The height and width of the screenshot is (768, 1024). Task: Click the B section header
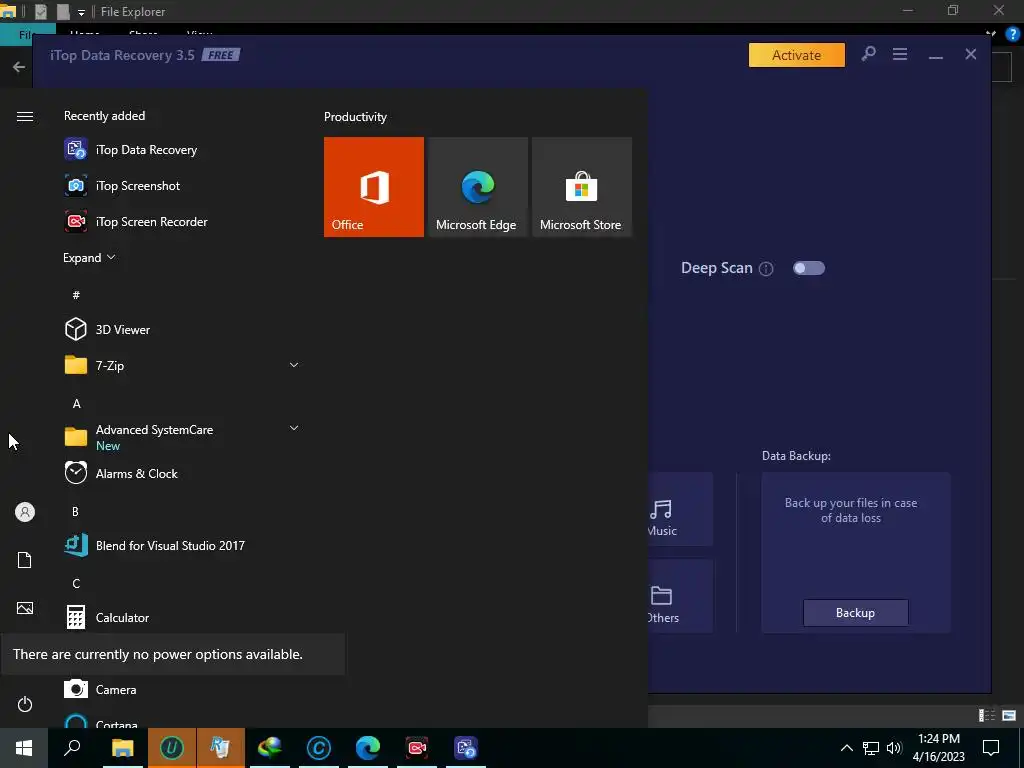pos(75,511)
